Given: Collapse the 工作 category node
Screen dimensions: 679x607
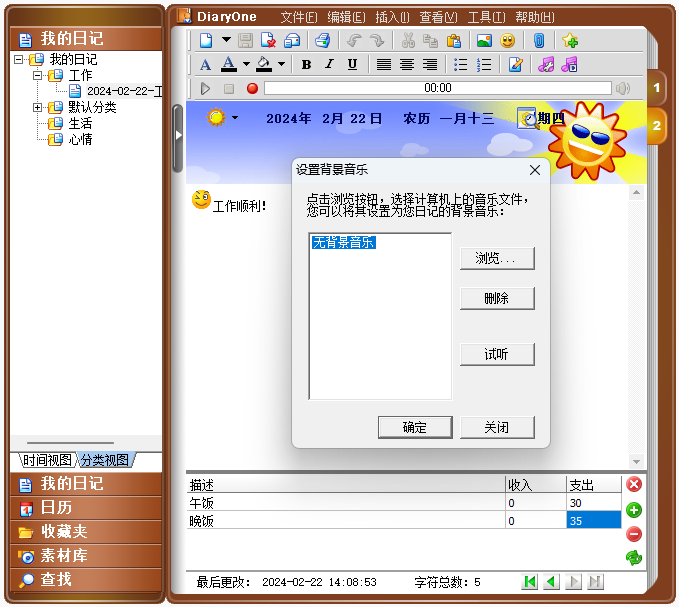Looking at the screenshot, I should 38,75.
